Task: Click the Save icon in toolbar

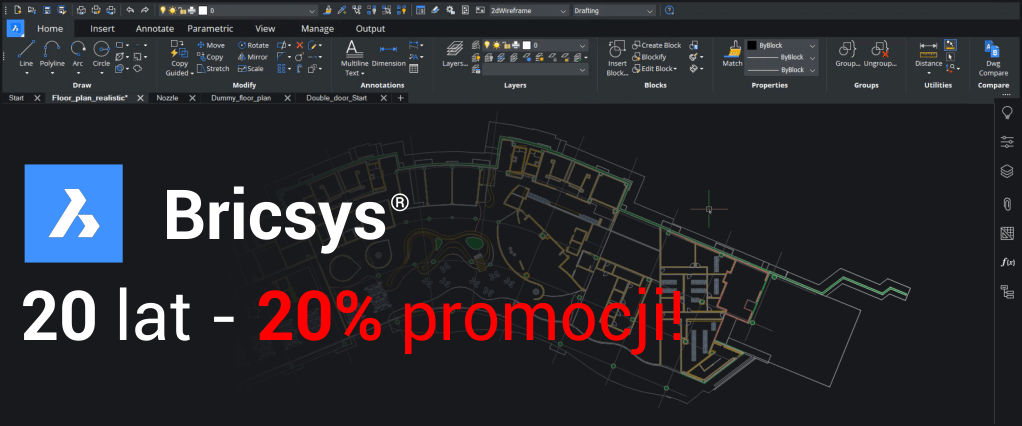Action: click(48, 10)
